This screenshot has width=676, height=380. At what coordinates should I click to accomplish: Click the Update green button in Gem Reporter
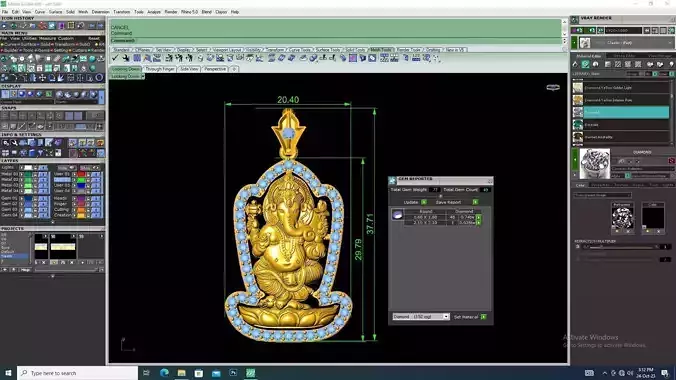click(x=424, y=202)
